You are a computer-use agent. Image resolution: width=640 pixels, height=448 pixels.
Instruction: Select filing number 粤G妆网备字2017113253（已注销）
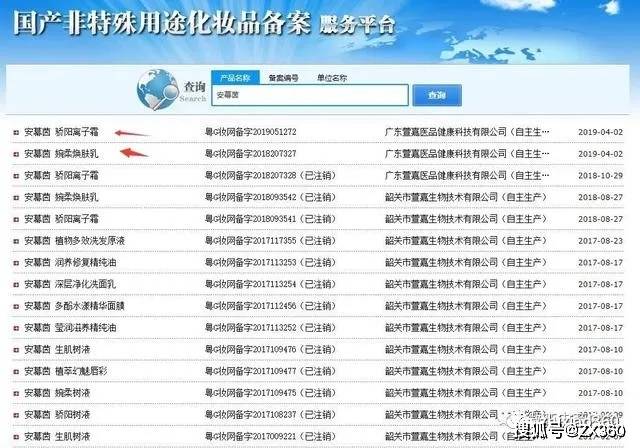271,263
